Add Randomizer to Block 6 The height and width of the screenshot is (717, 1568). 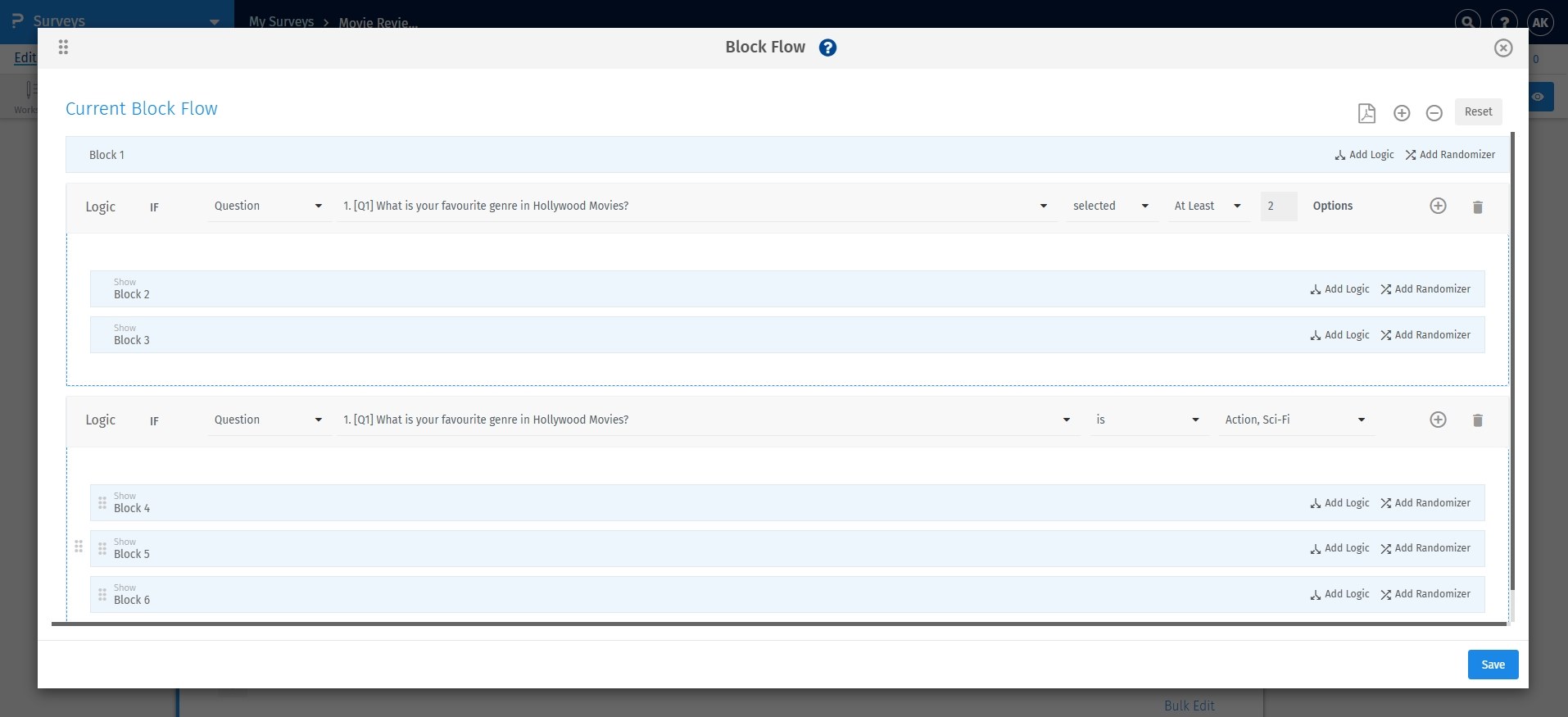click(x=1425, y=594)
